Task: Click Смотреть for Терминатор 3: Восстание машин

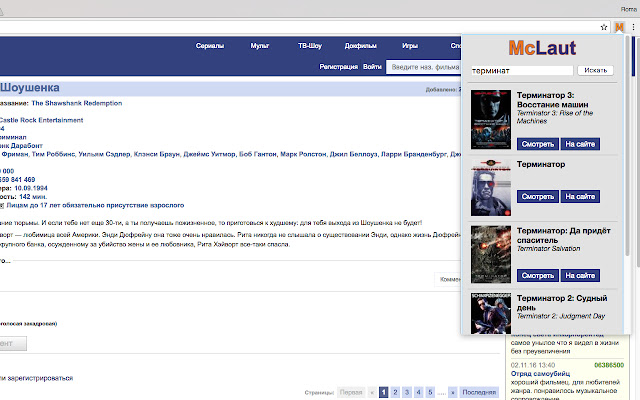Action: [x=538, y=144]
